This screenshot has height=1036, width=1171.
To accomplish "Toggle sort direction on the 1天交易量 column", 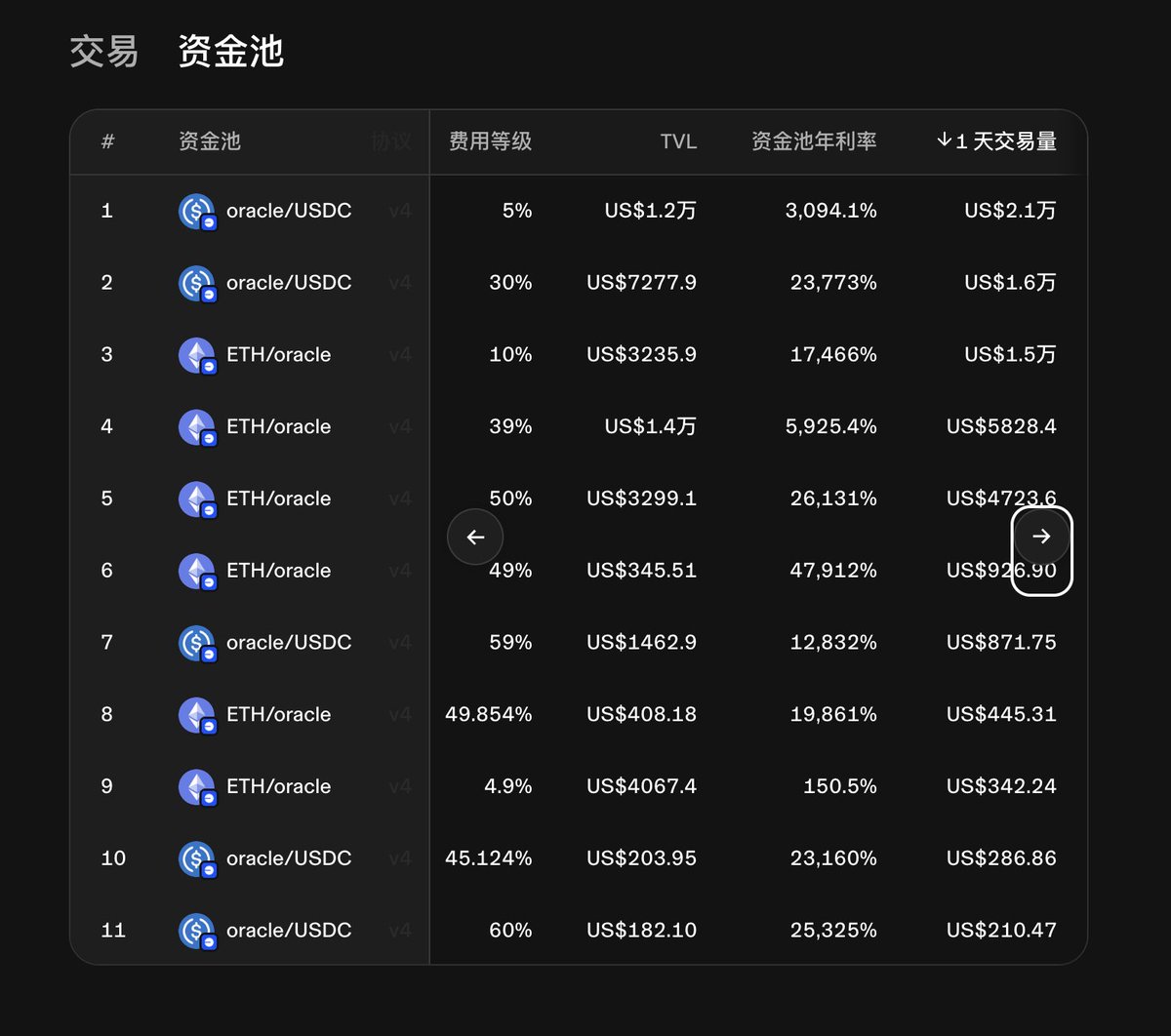I will [997, 140].
